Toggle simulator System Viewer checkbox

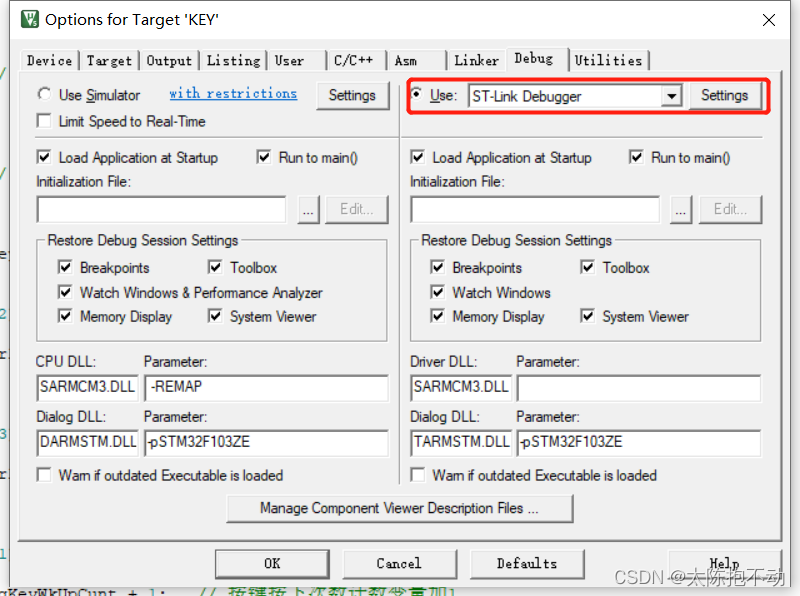point(215,316)
